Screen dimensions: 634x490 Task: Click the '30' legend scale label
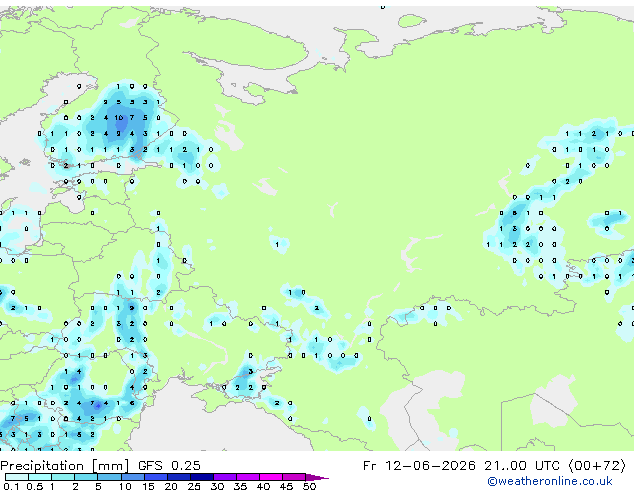217,486
